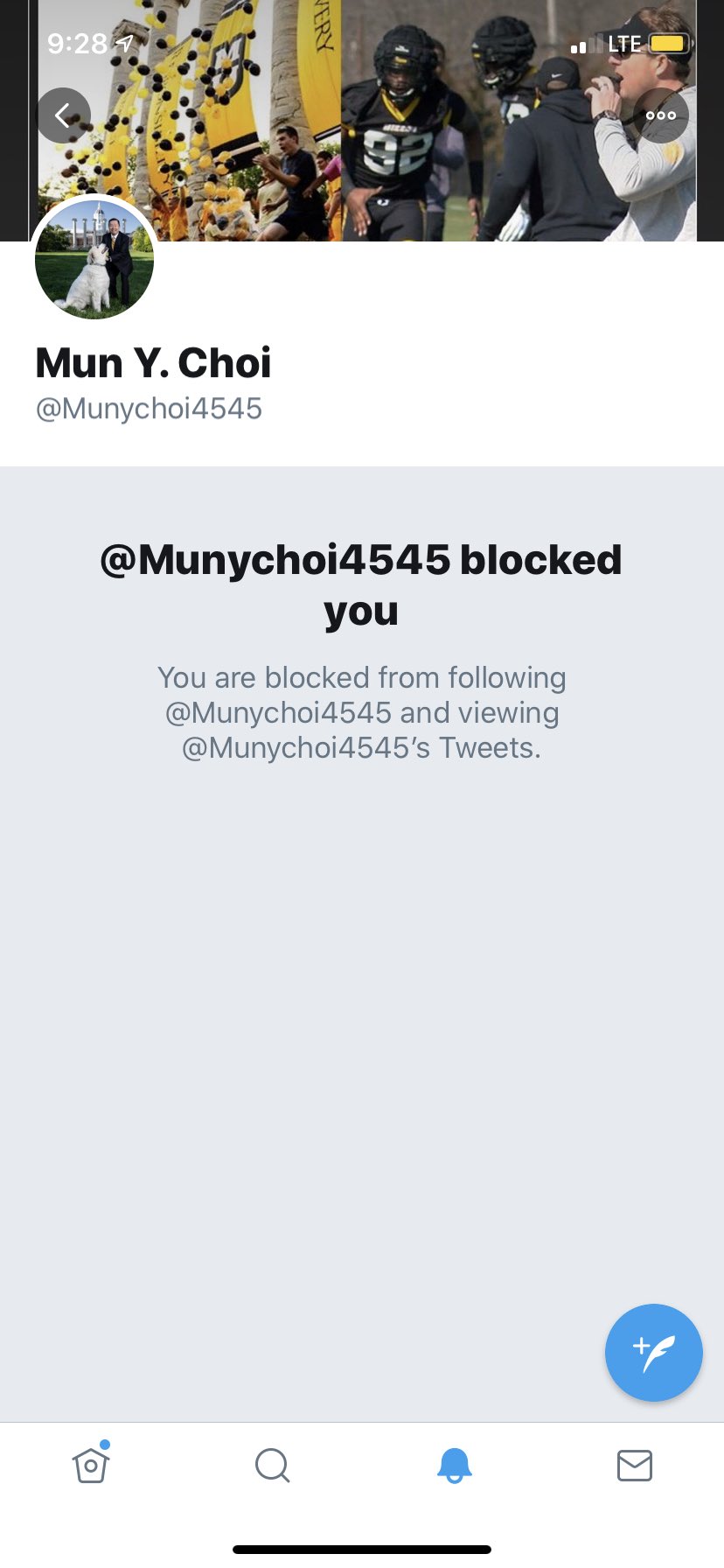Tap the Mun Y. Choi display name
This screenshot has width=724, height=1568.
(x=153, y=362)
